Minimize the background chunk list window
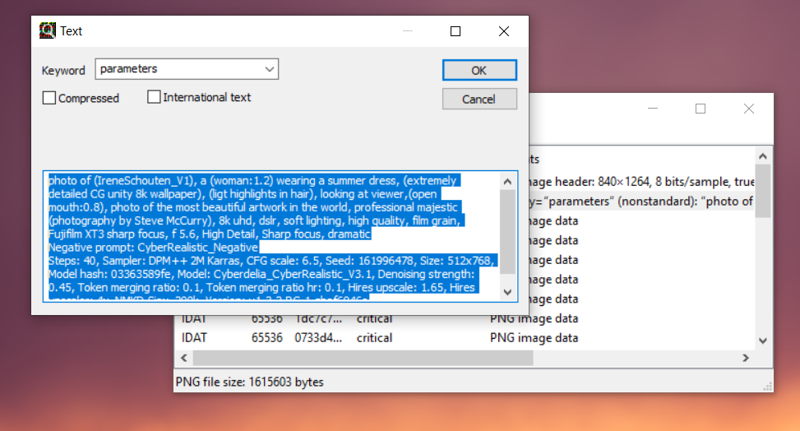This screenshot has width=800, height=431. point(653,109)
